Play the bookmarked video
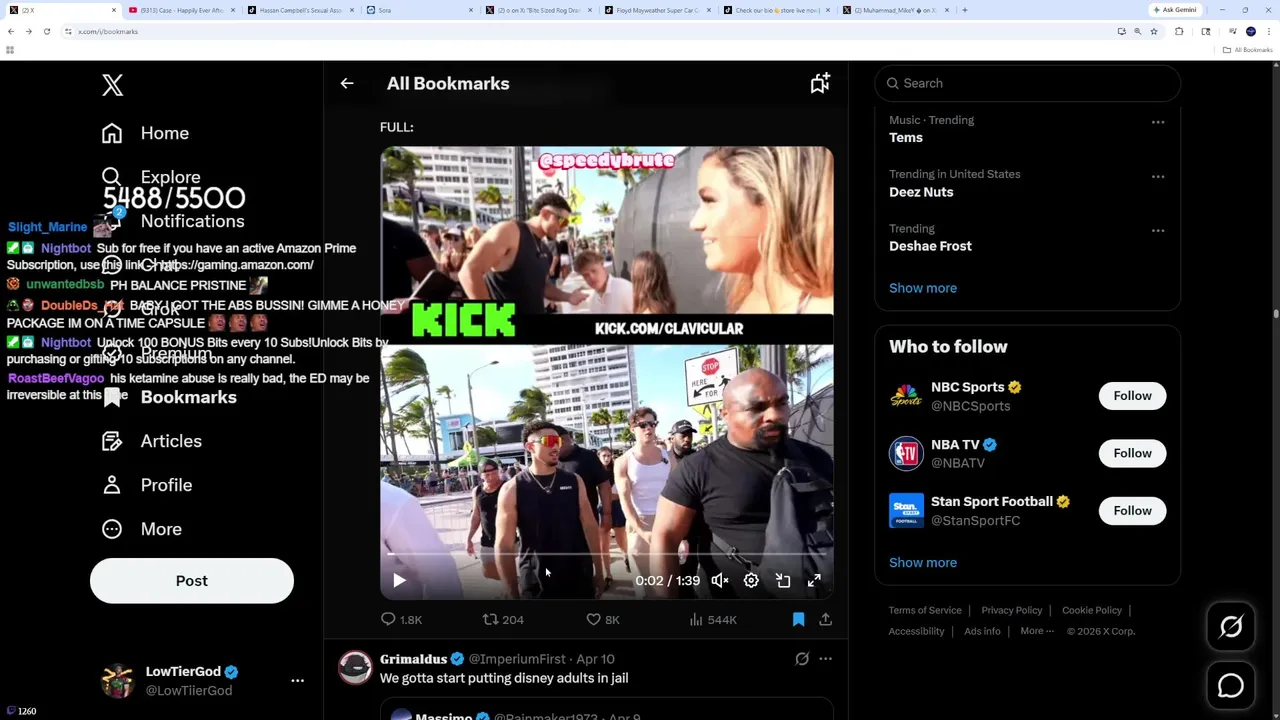Image resolution: width=1280 pixels, height=720 pixels. pyautogui.click(x=399, y=580)
